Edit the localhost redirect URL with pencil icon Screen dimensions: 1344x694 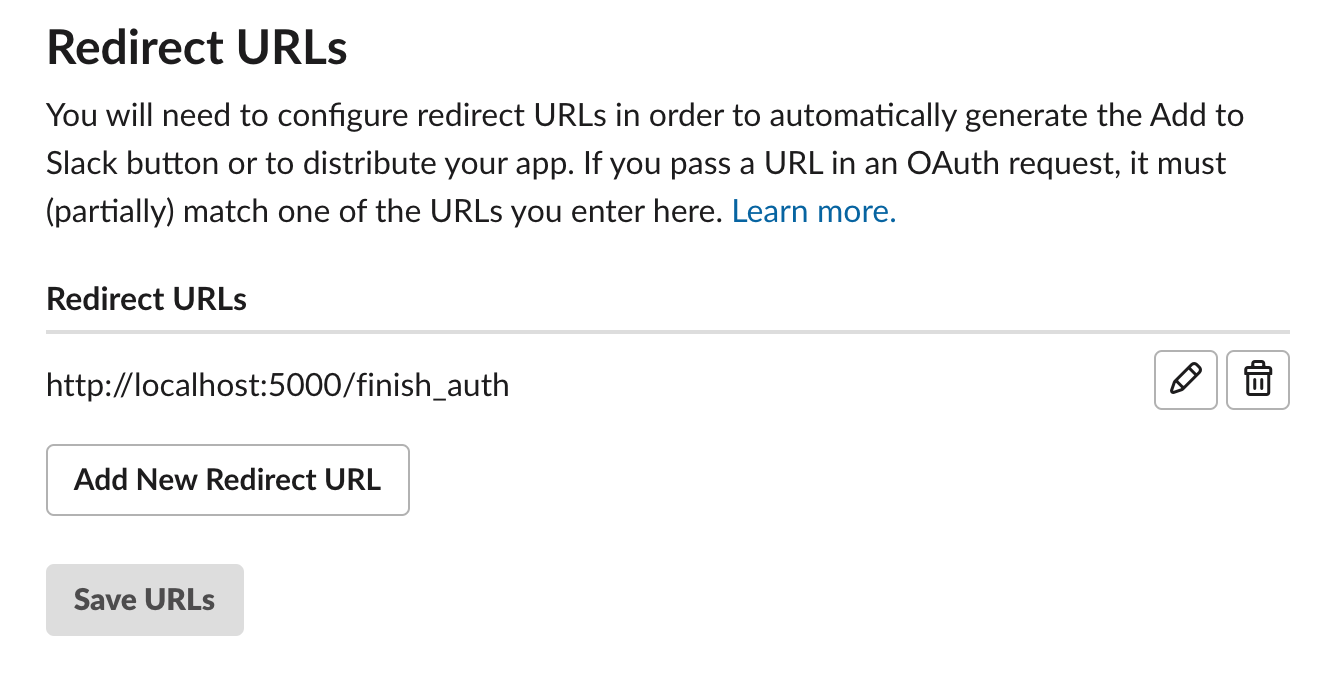point(1185,380)
